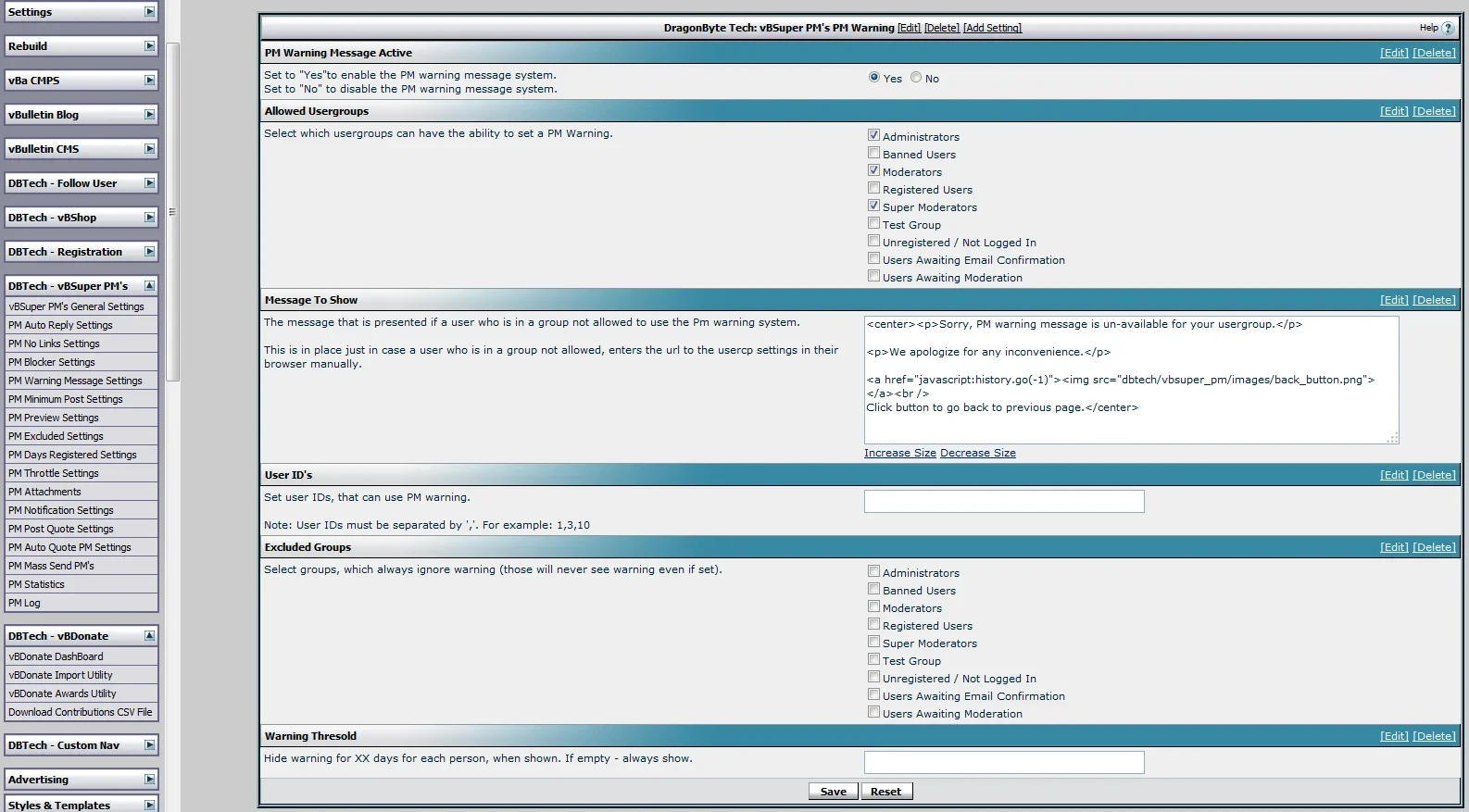
Task: Uncheck Moderators in Allowed Usergroups
Action: pyautogui.click(x=873, y=170)
